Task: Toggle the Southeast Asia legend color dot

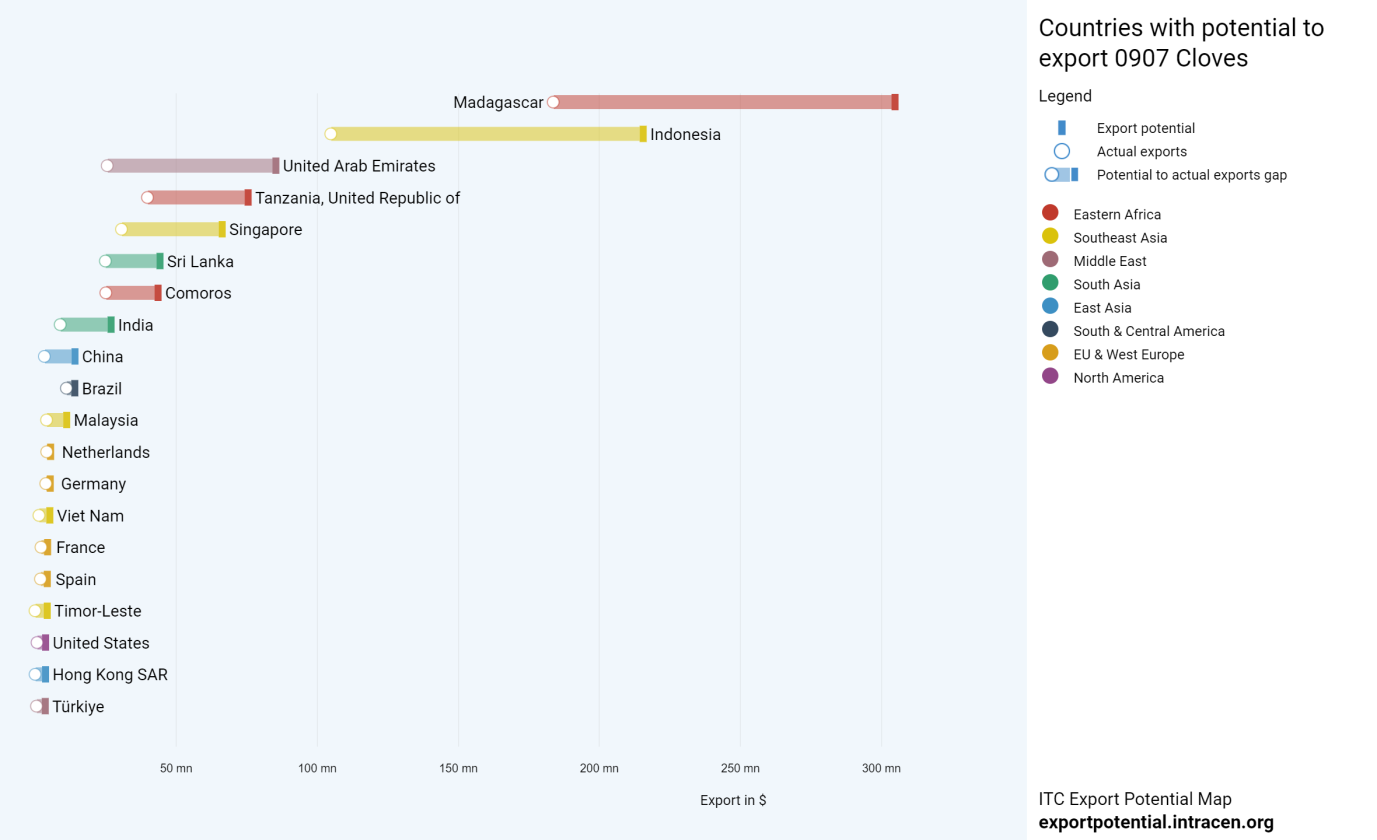Action: (x=1050, y=237)
